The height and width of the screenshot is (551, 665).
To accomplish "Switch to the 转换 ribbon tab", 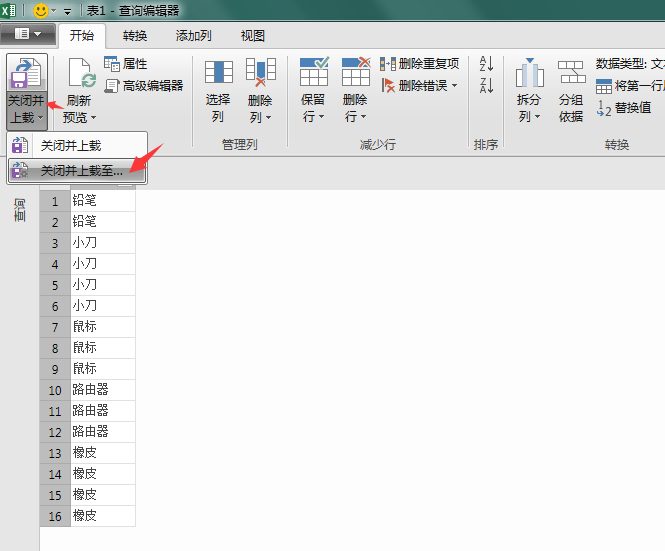I will 135,36.
